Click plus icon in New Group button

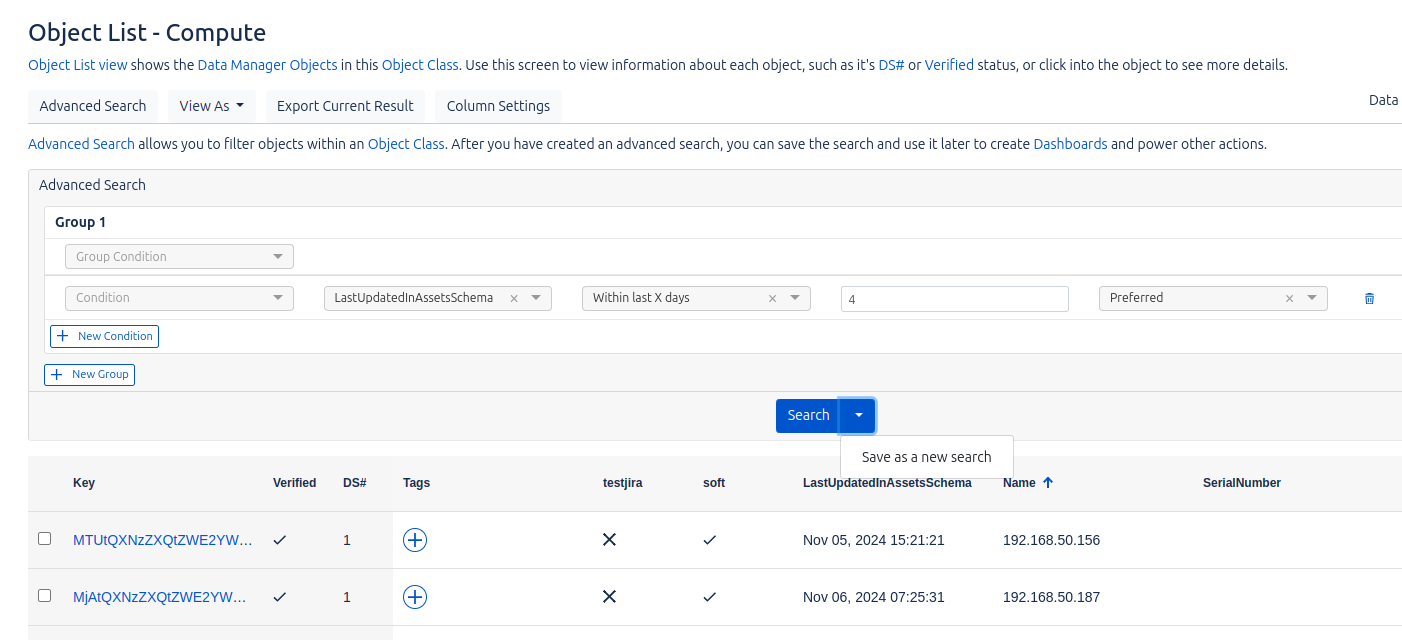[x=57, y=374]
